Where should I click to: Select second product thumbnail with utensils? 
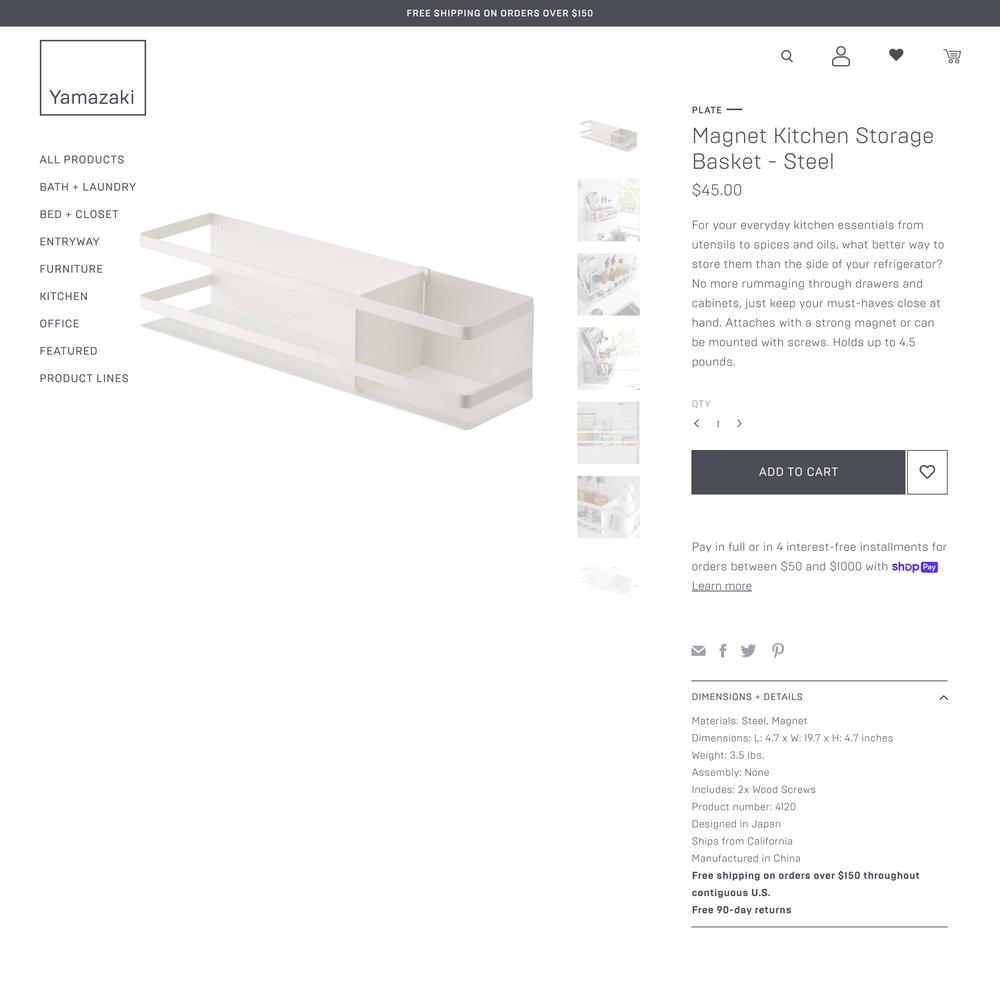click(608, 210)
